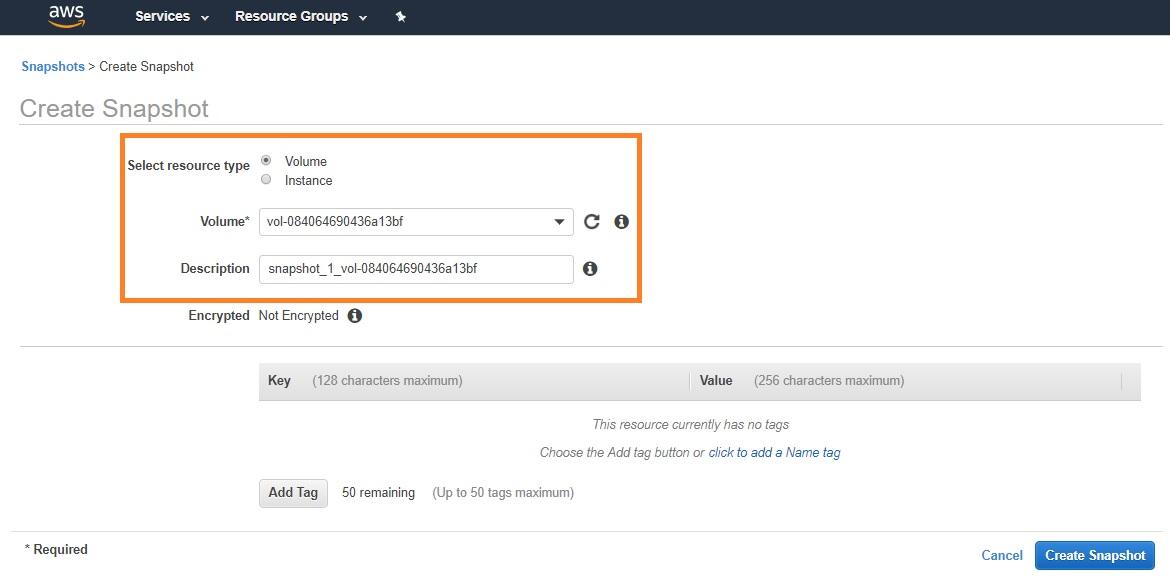Click the Key column header
Viewport: 1170px width, 587px height.
[x=280, y=381]
